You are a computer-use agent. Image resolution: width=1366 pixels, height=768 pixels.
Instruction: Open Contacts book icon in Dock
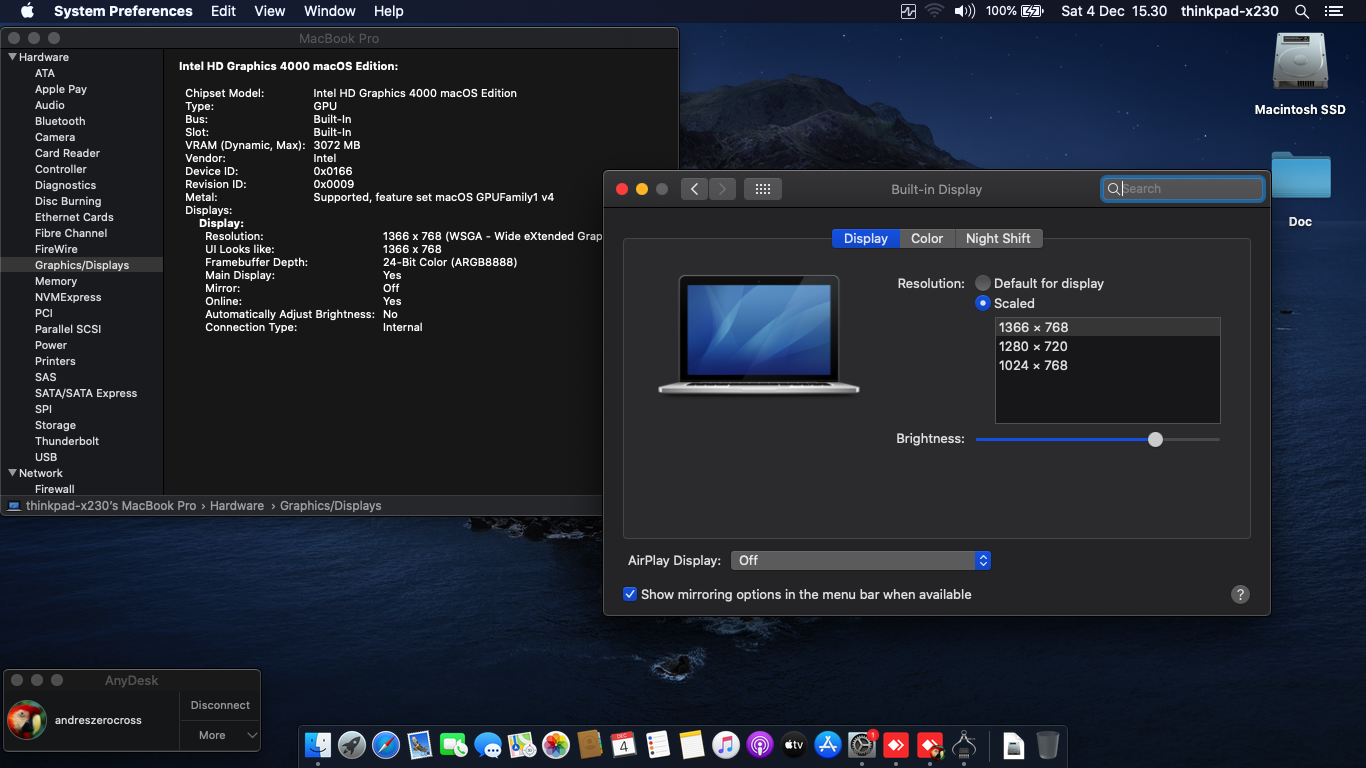click(x=590, y=745)
